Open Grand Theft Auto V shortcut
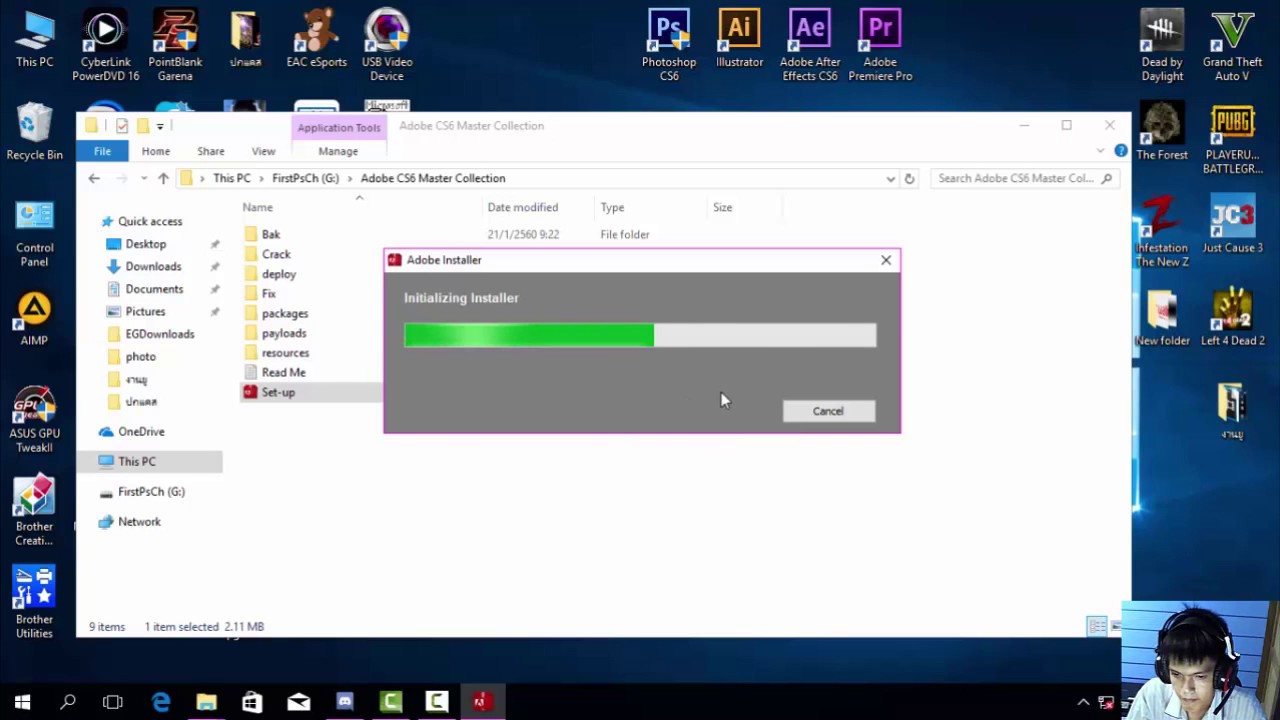This screenshot has width=1280, height=720. coord(1232,45)
